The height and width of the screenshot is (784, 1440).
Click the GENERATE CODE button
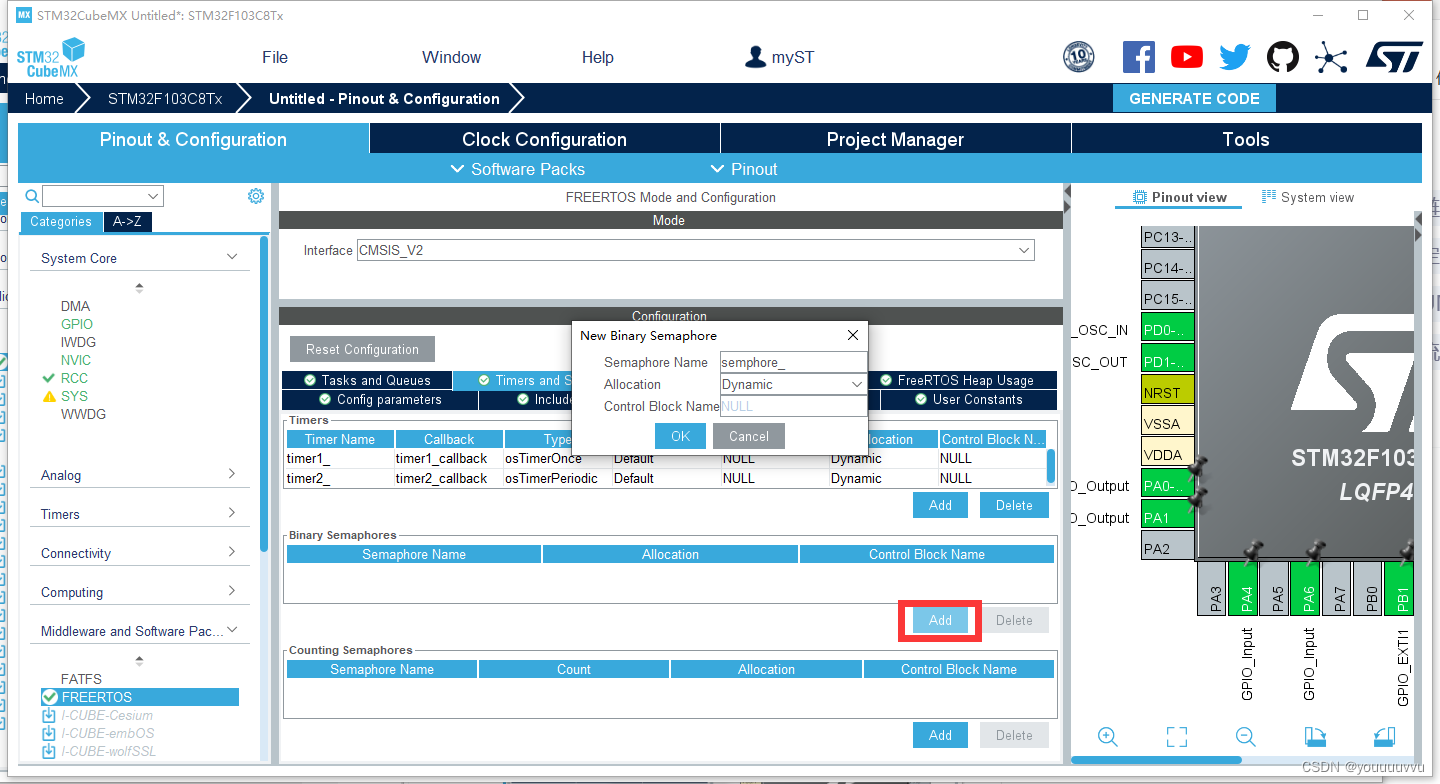coord(1194,98)
